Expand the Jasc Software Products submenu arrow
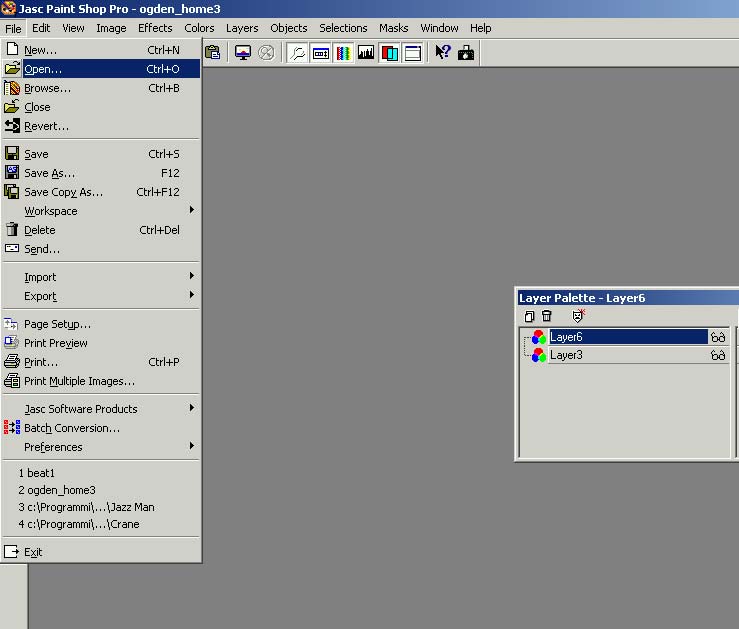Image resolution: width=739 pixels, height=629 pixels. tap(191, 408)
